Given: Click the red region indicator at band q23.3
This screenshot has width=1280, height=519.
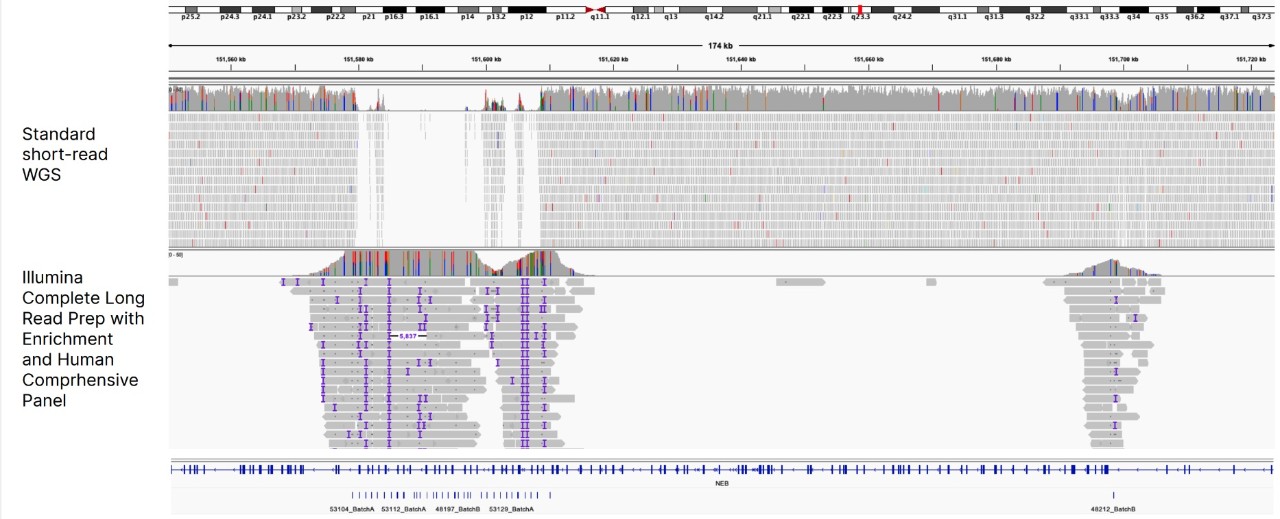Looking at the screenshot, I should coord(859,9).
